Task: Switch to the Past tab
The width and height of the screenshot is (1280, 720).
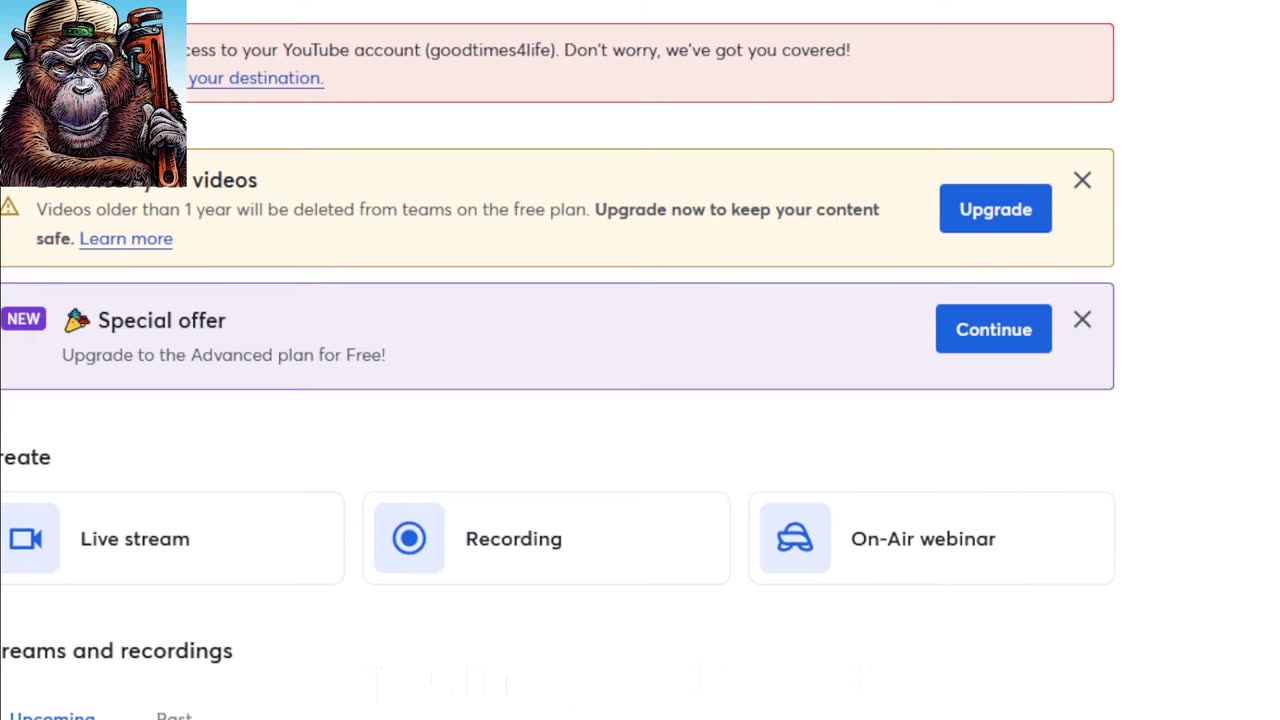Action: click(x=174, y=715)
